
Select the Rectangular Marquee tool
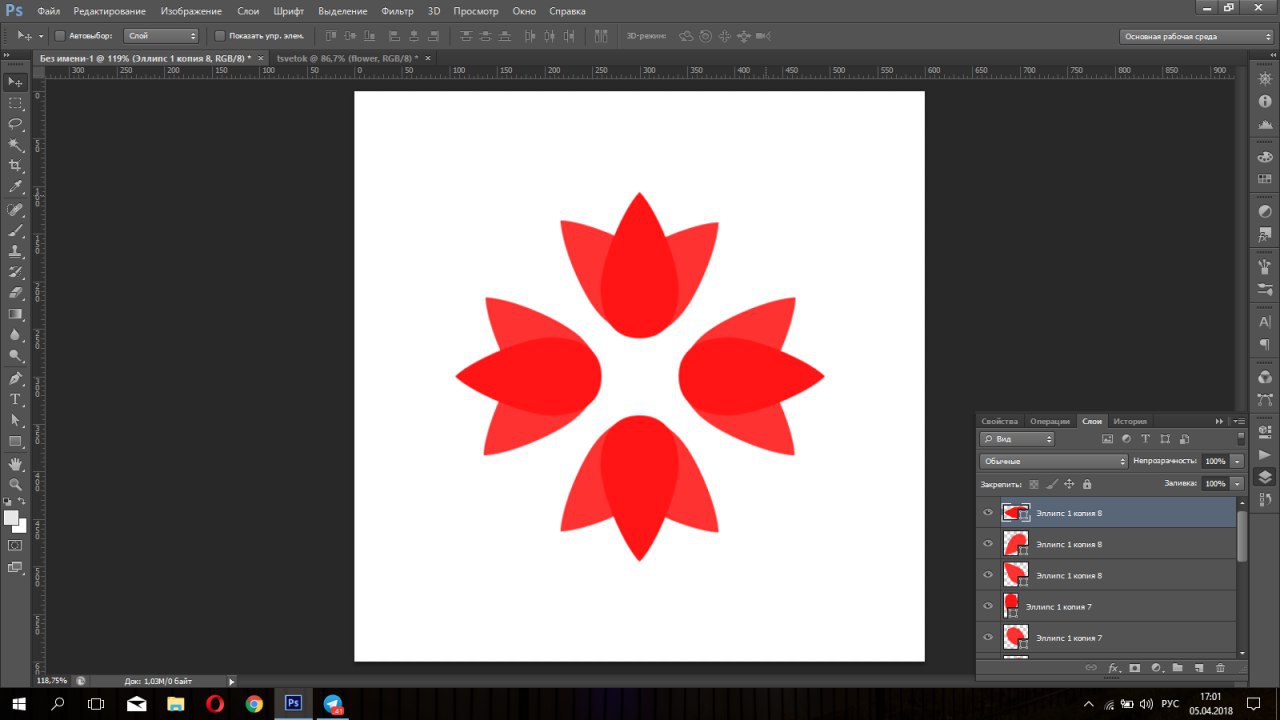(x=15, y=103)
